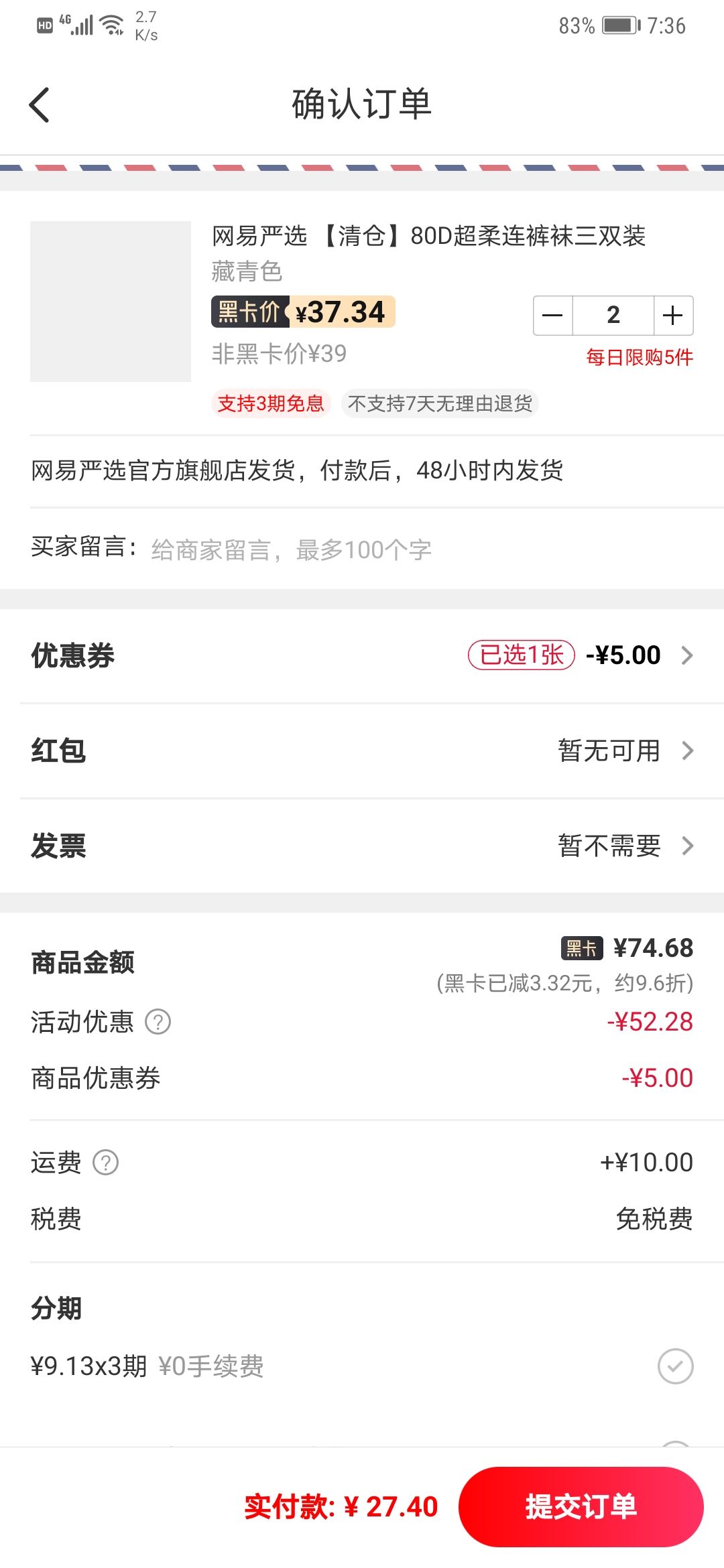Tap the 黑卡价 price label
This screenshot has width=724, height=1568.
click(249, 312)
